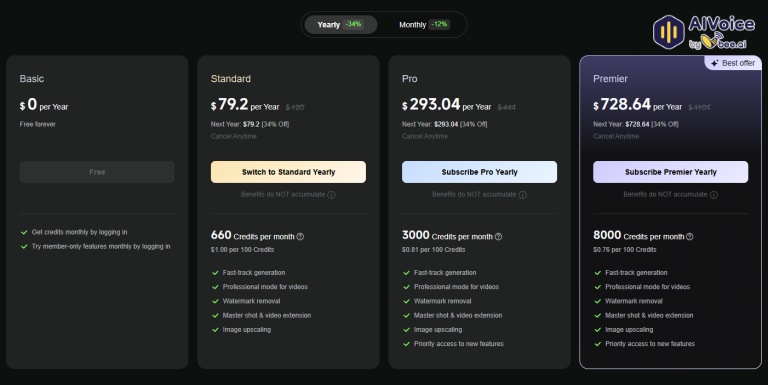Open the help icon next to 3000 Credits

[x=498, y=237]
